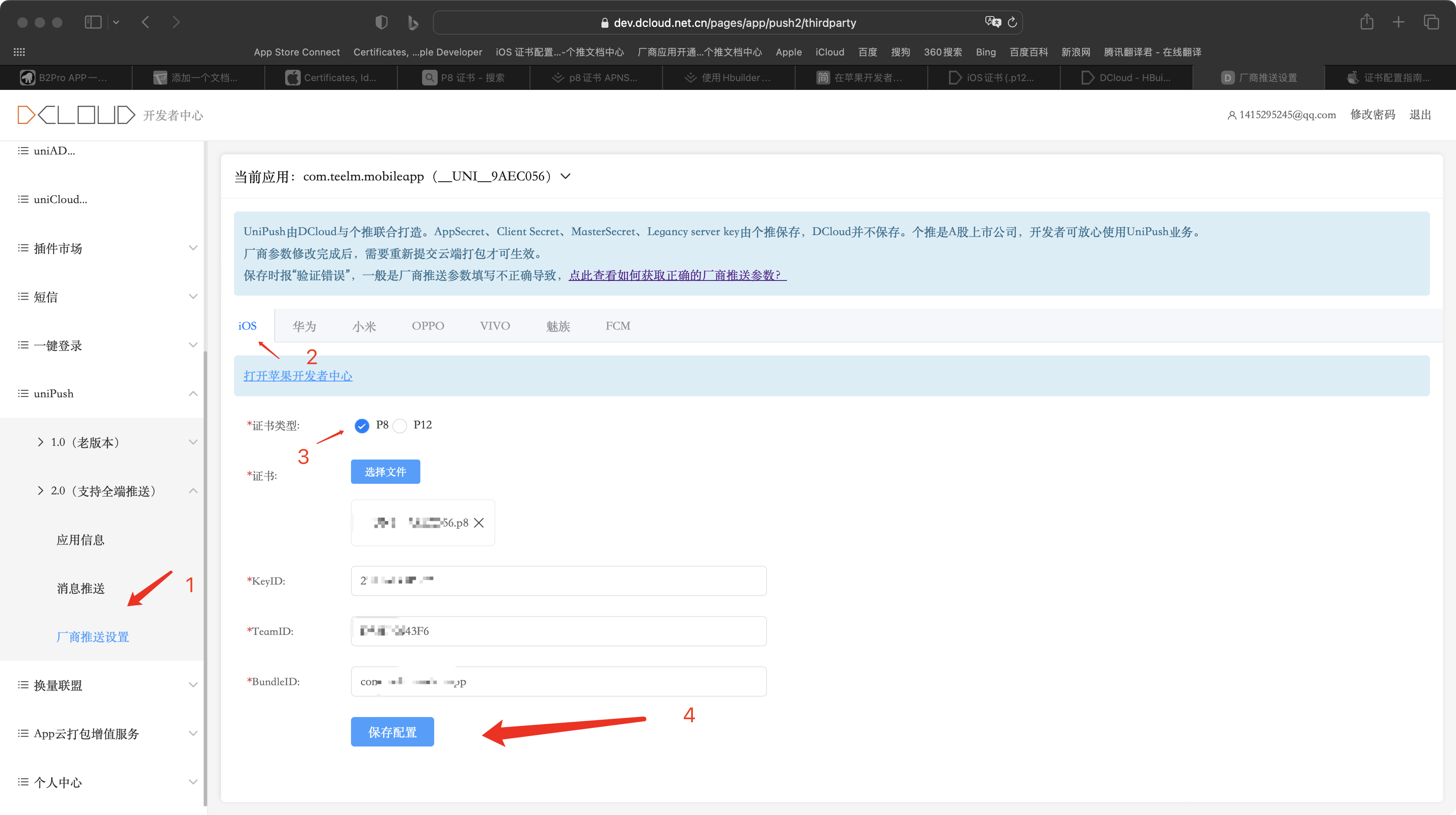Expand the App云打包增值服务 menu chevron

(193, 733)
